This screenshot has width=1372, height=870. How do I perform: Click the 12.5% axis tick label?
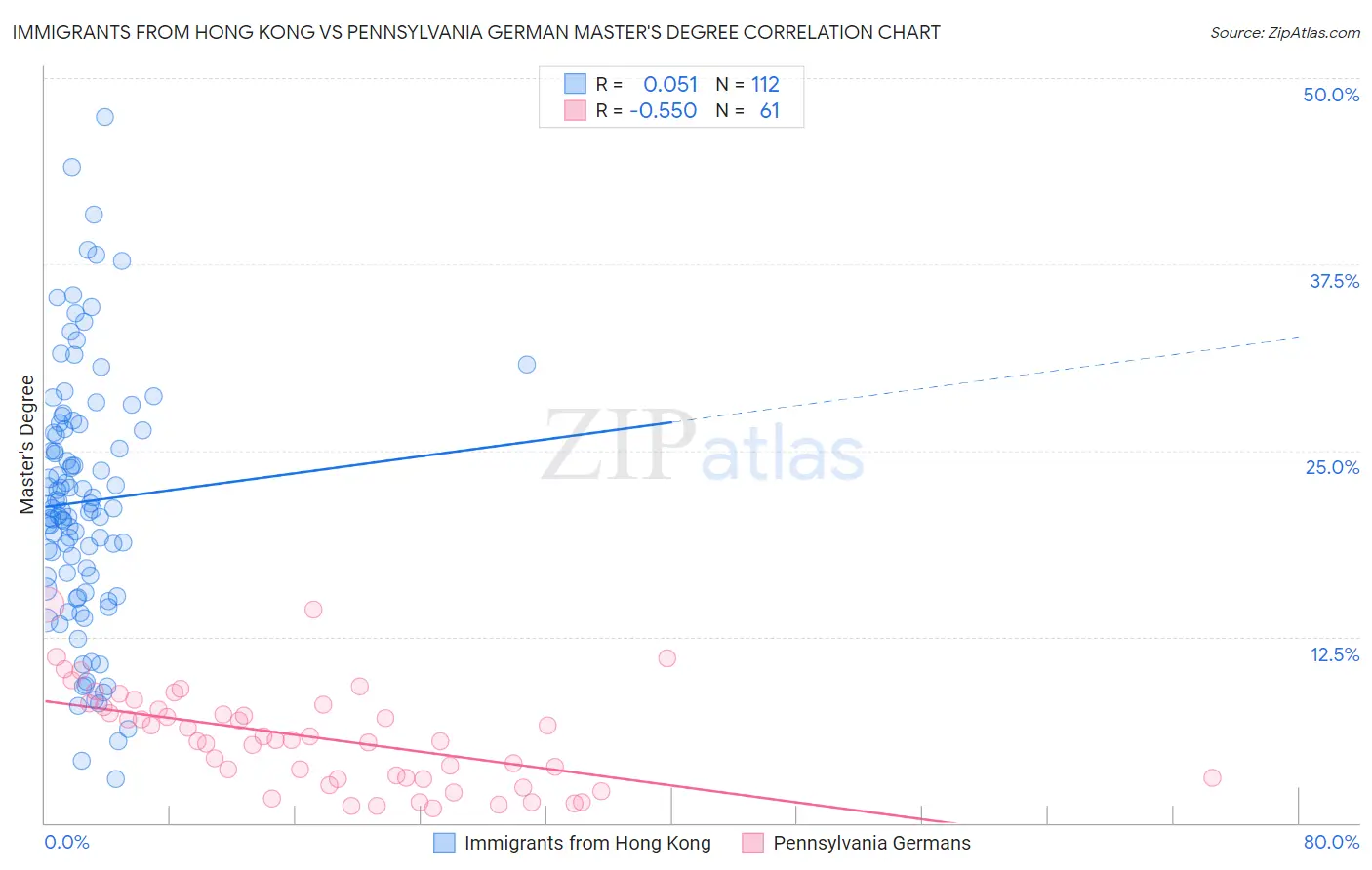[x=1334, y=654]
